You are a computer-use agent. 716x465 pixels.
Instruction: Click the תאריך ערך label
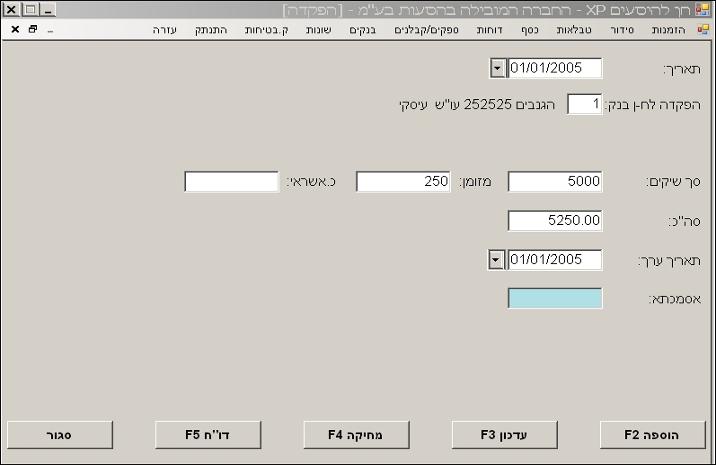pyautogui.click(x=669, y=261)
